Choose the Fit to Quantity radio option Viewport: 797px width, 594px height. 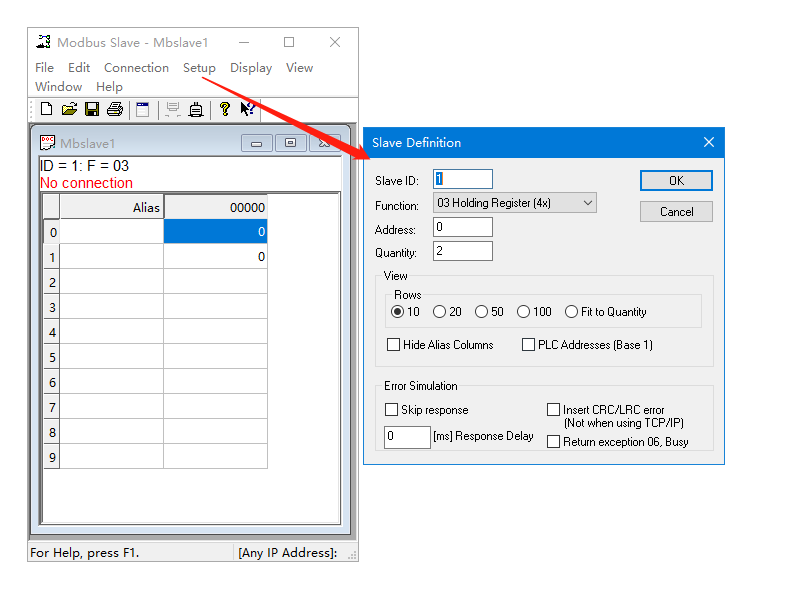click(572, 312)
